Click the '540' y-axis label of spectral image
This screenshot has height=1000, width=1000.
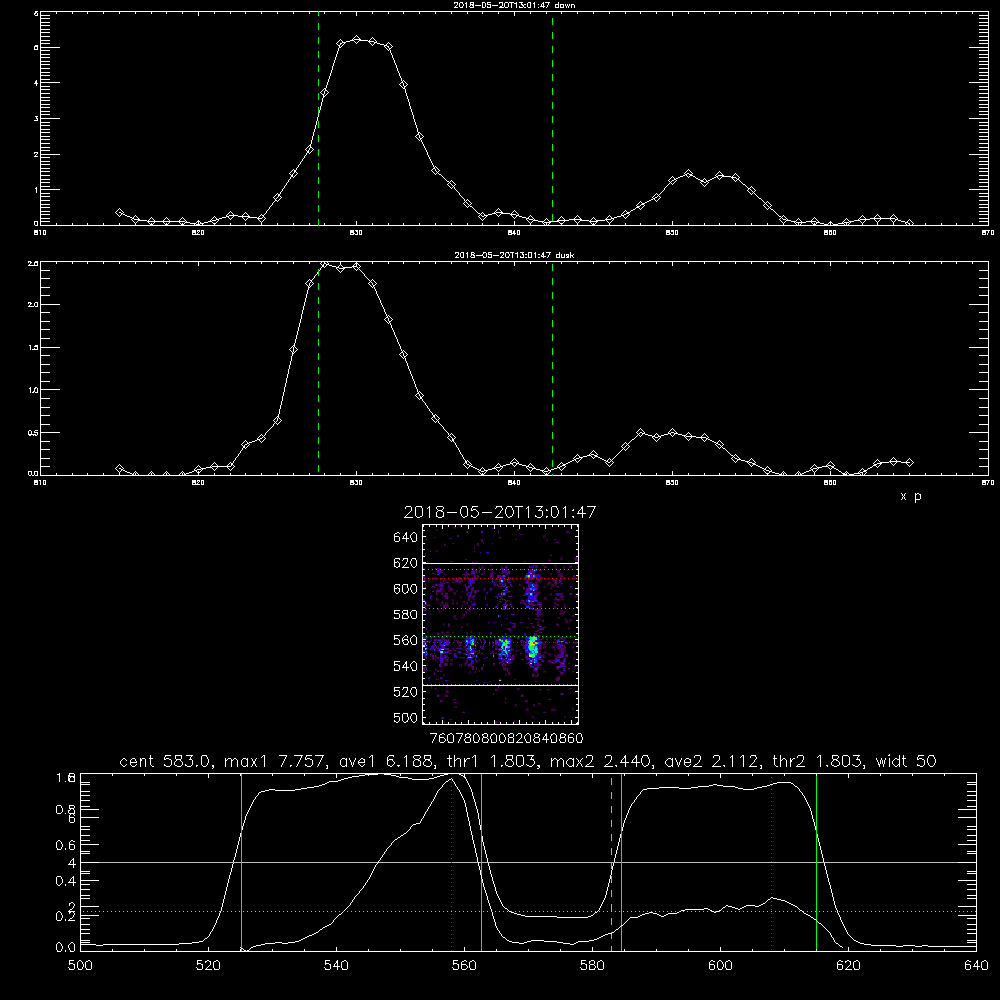[405, 666]
